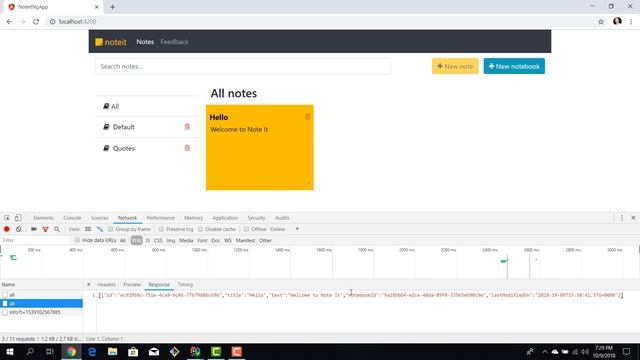Image resolution: width=640 pixels, height=360 pixels.
Task: Open the Application tab
Action: pyautogui.click(x=225, y=218)
